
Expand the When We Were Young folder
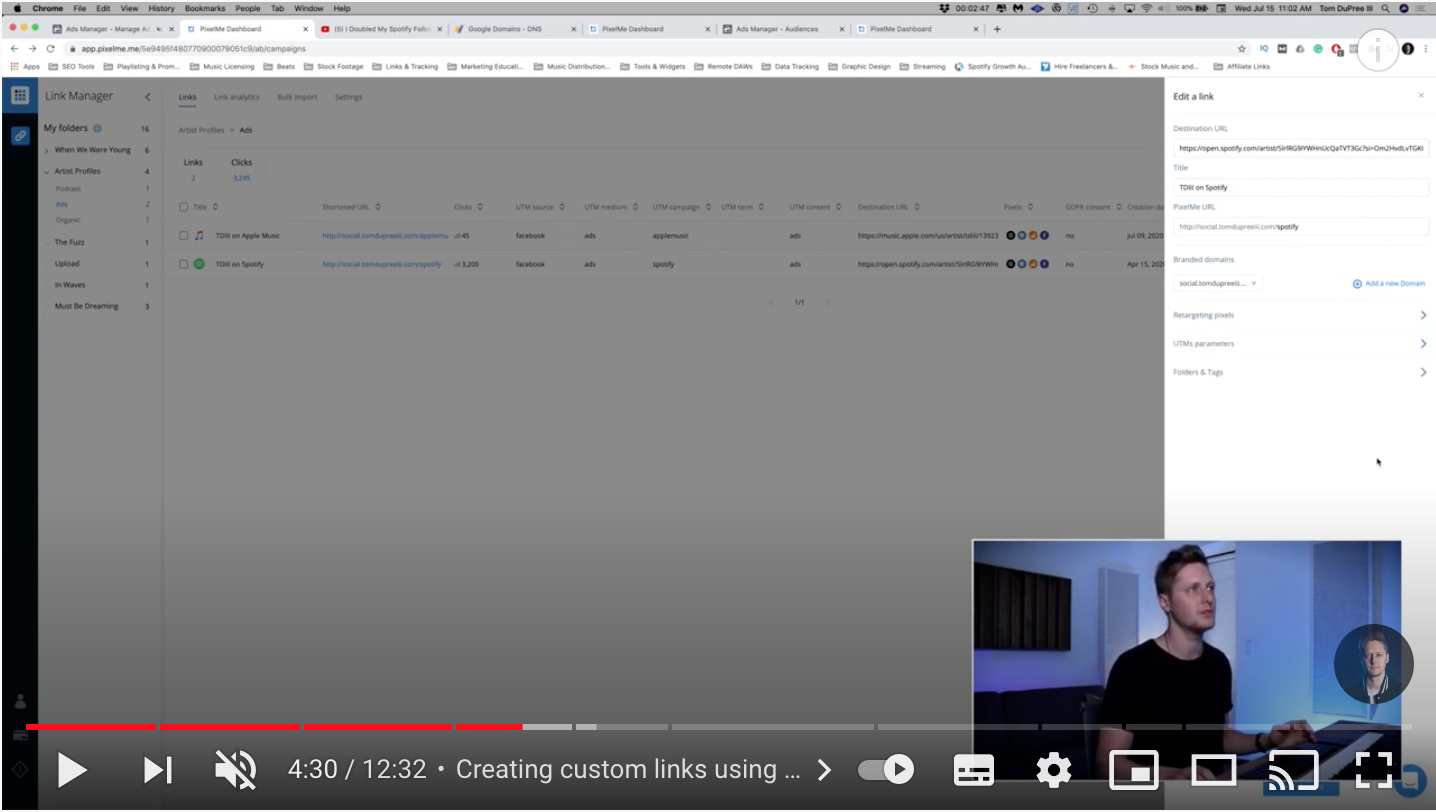coord(46,150)
